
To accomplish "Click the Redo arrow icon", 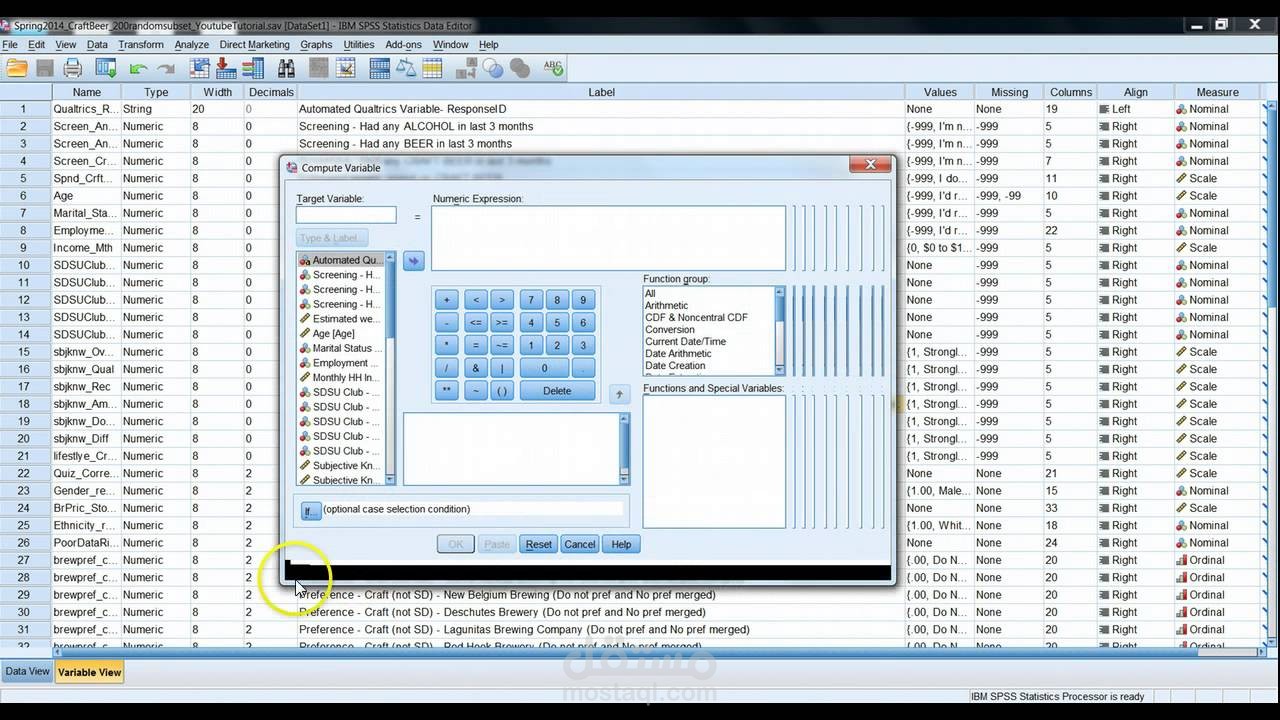I will click(166, 69).
